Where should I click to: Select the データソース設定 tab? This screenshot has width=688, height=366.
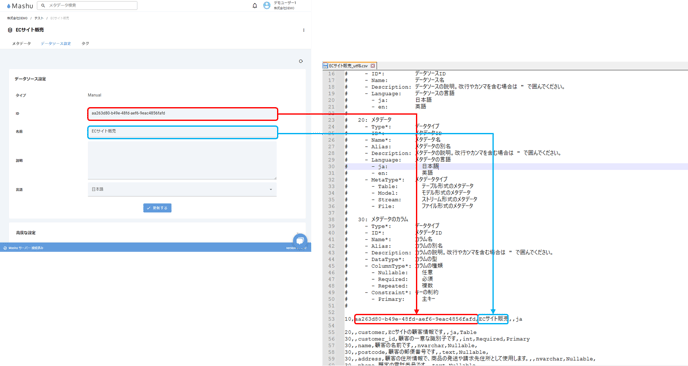[x=56, y=44]
